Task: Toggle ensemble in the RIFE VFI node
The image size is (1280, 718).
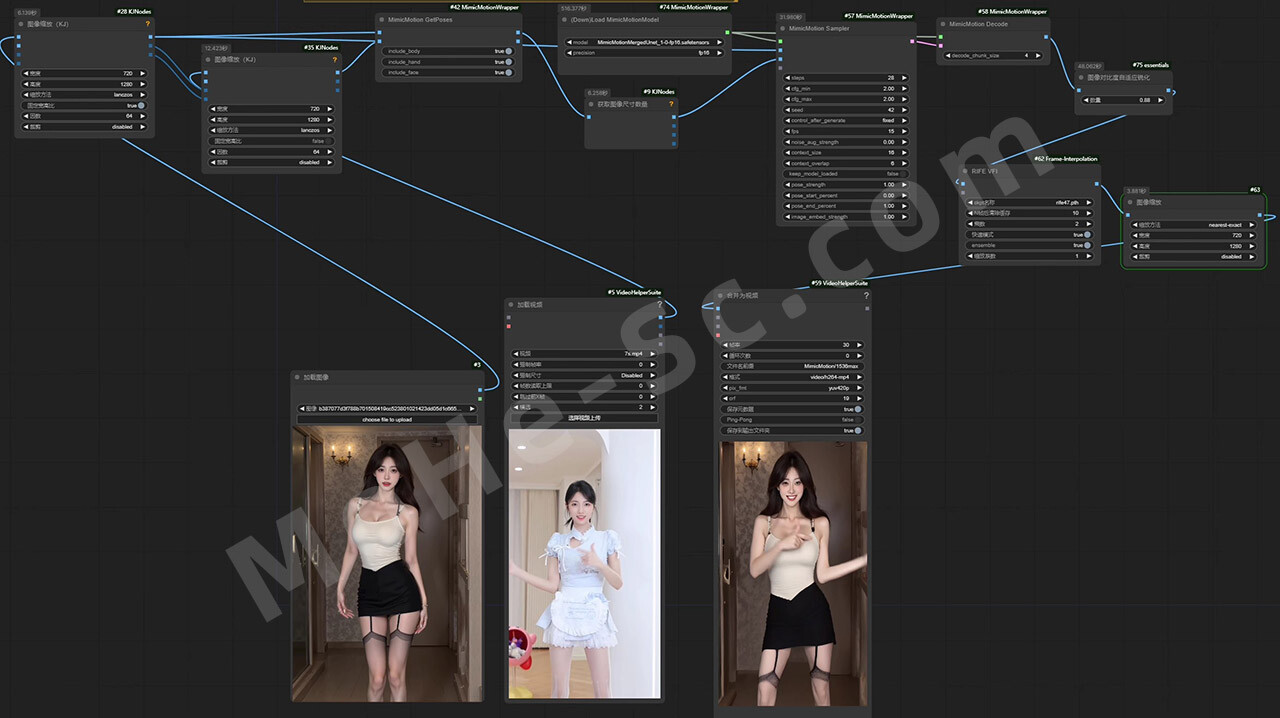Action: tap(1088, 245)
